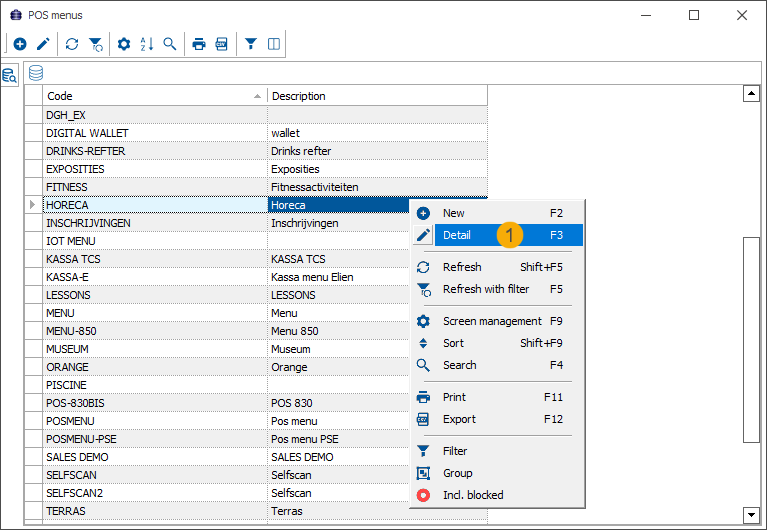Open the database search side panel icon
Screen dimensions: 767x530
[x=10, y=76]
